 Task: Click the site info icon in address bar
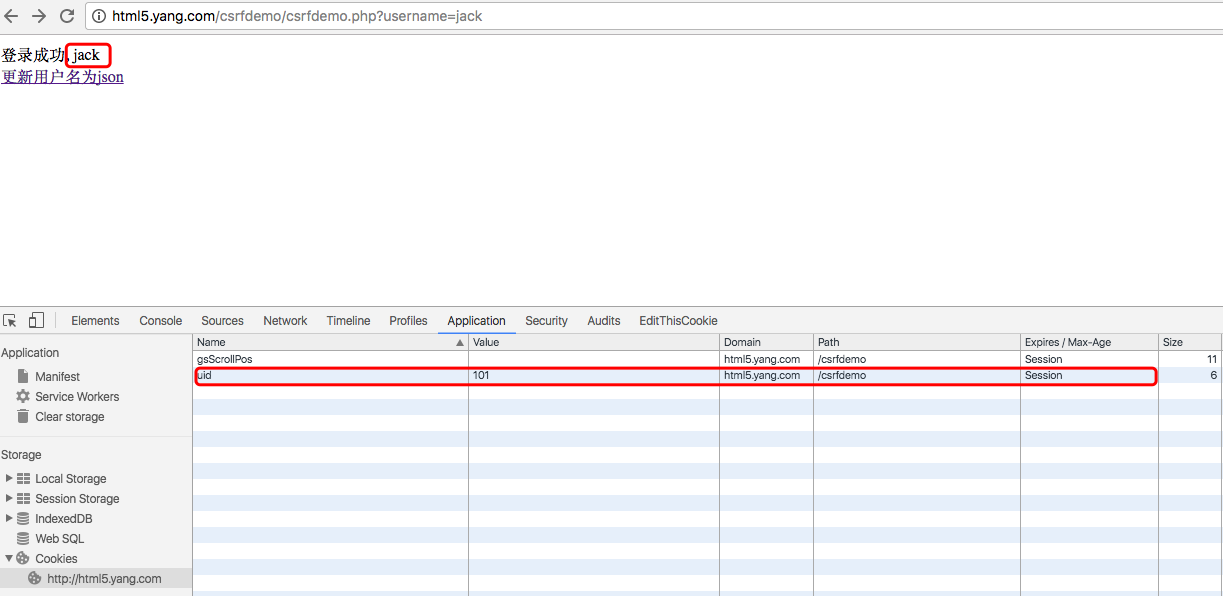pyautogui.click(x=99, y=16)
